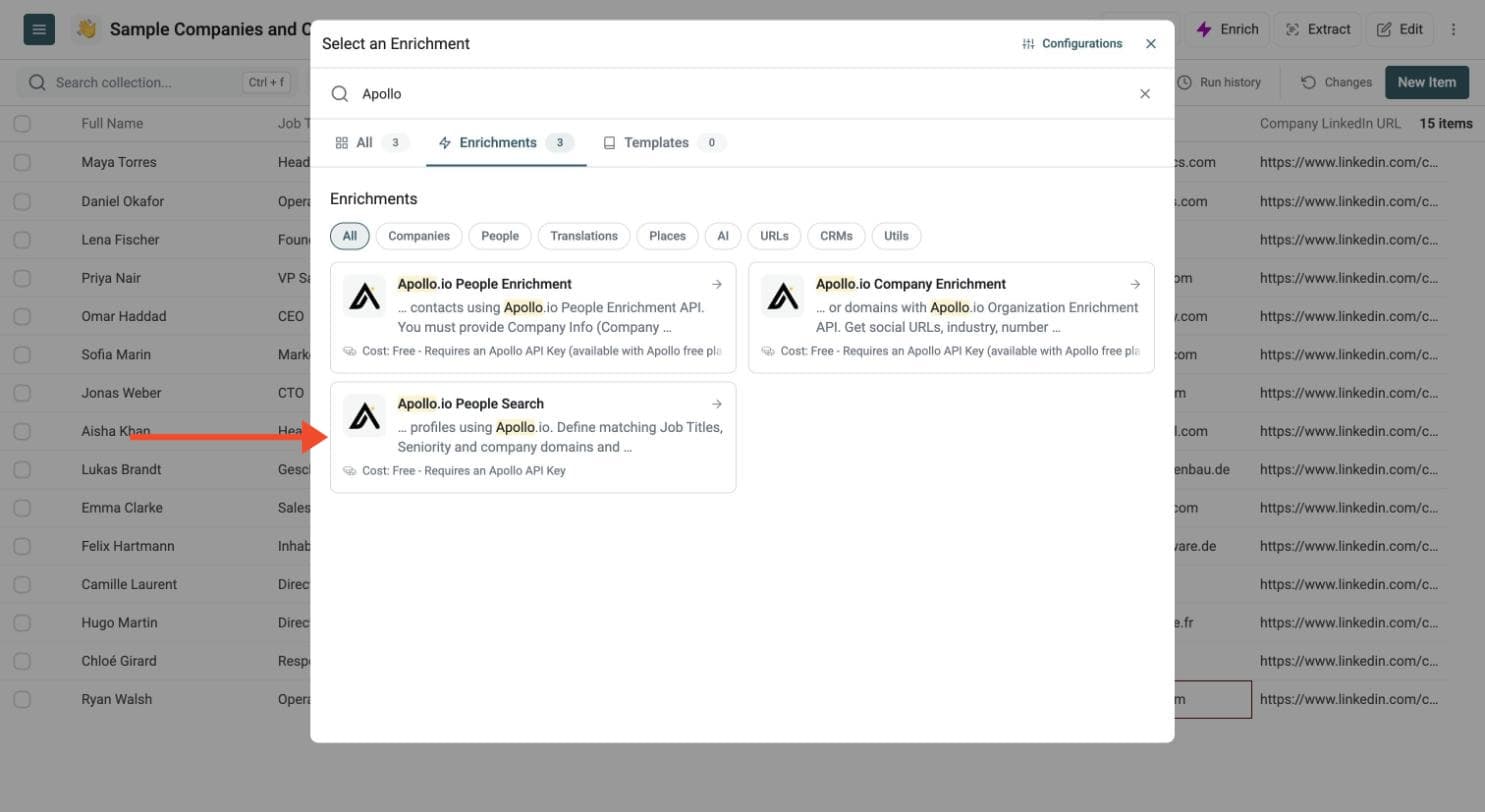
Task: Click the Edit button in top toolbar
Action: (1400, 29)
